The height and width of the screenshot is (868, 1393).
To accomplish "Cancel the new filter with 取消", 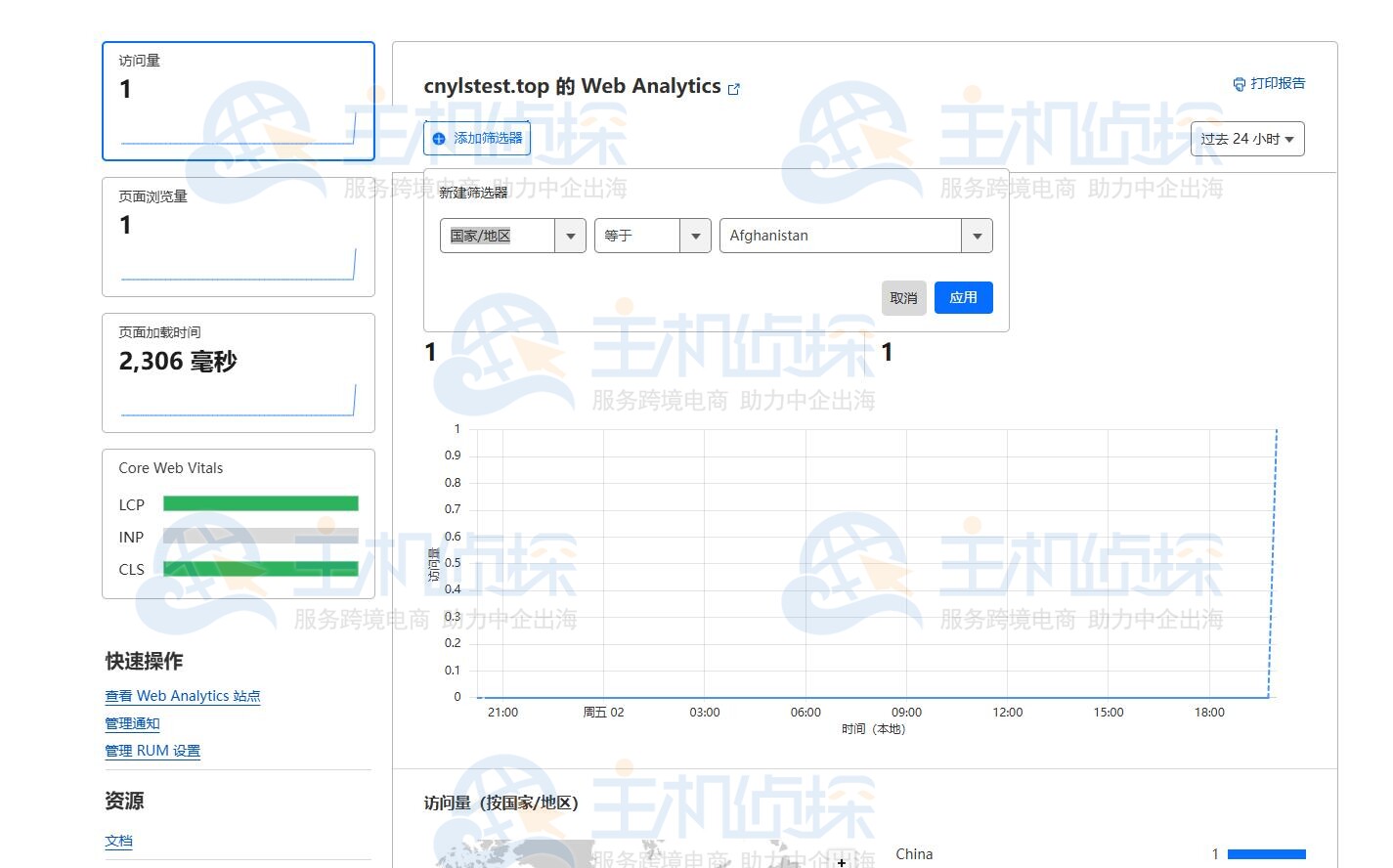I will coord(903,298).
